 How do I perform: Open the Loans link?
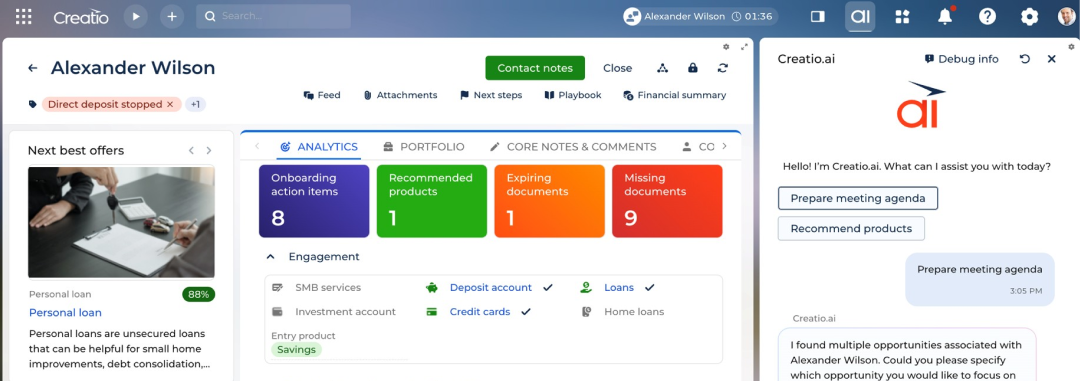[619, 287]
